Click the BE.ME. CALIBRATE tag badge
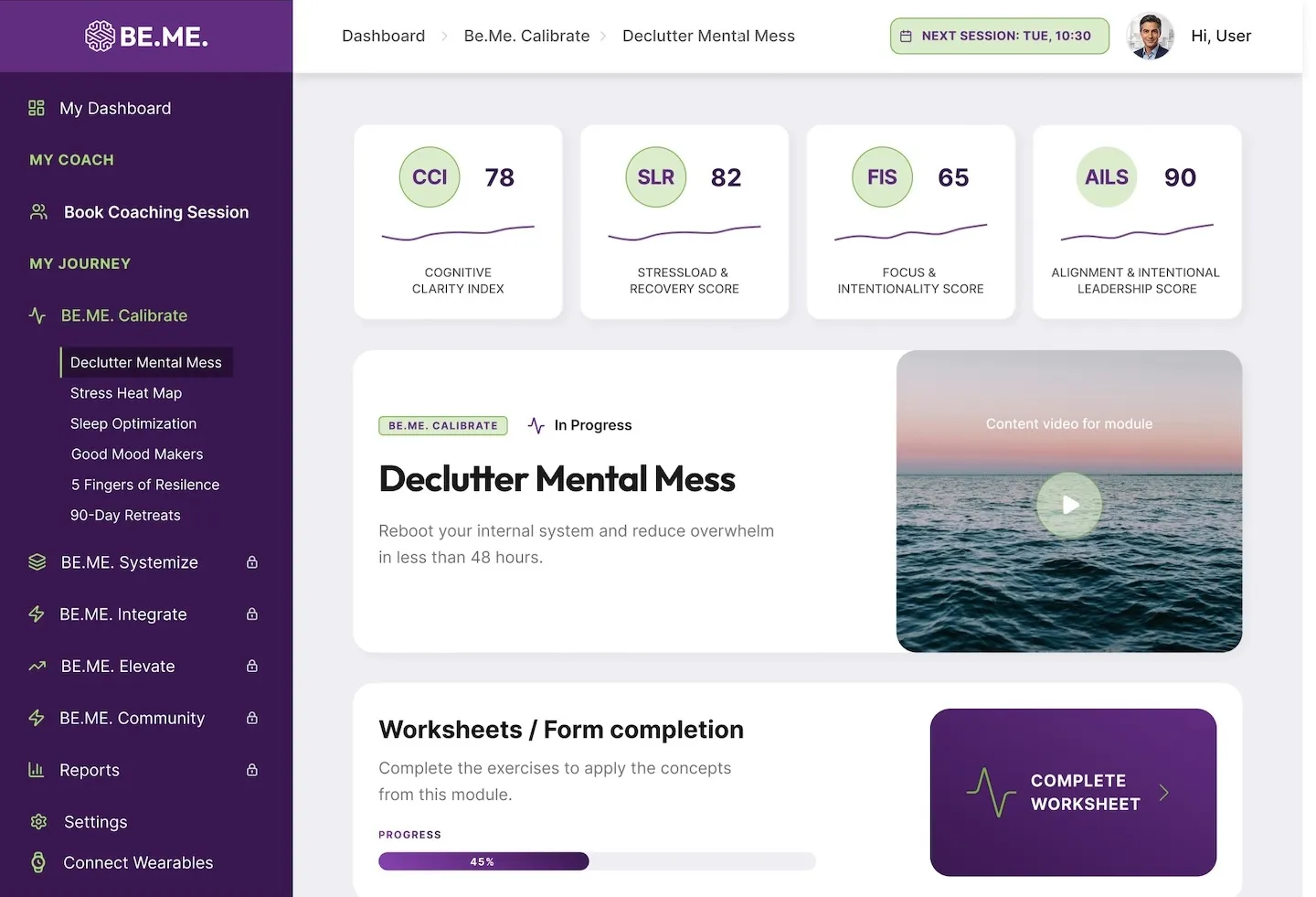1316x897 pixels. pyautogui.click(x=443, y=425)
